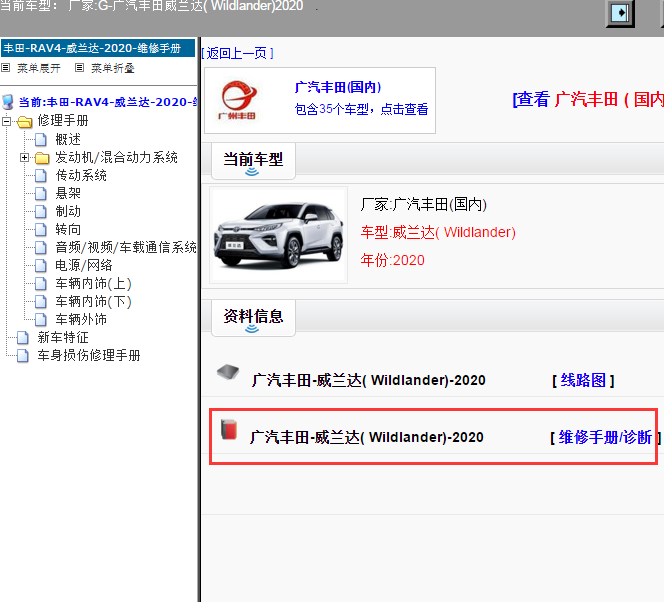Screen dimensions: 664x602
Task: Click the 返回上一页 link
Action: (x=237, y=53)
